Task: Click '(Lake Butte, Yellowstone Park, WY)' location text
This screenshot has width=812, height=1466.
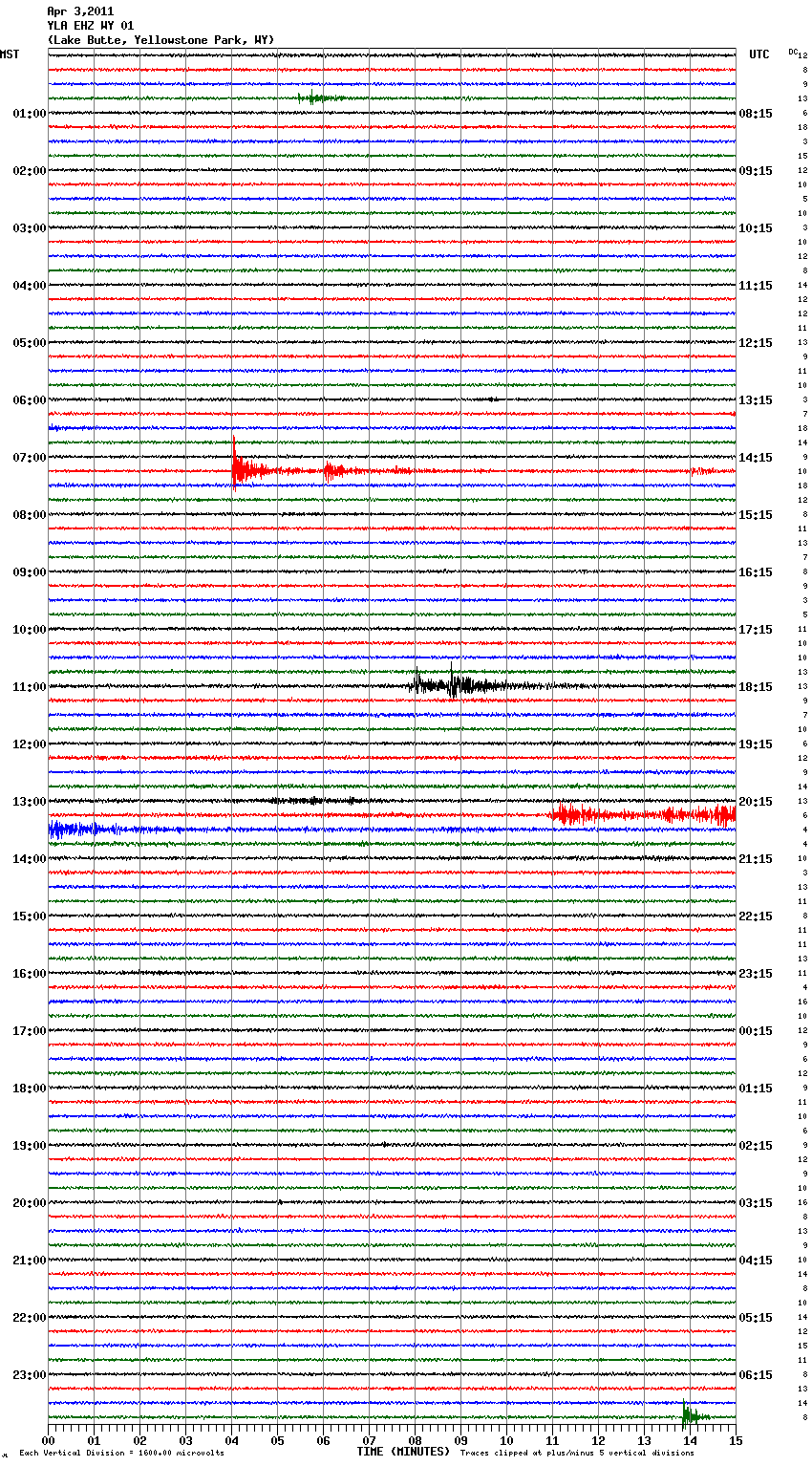Action: pos(160,40)
